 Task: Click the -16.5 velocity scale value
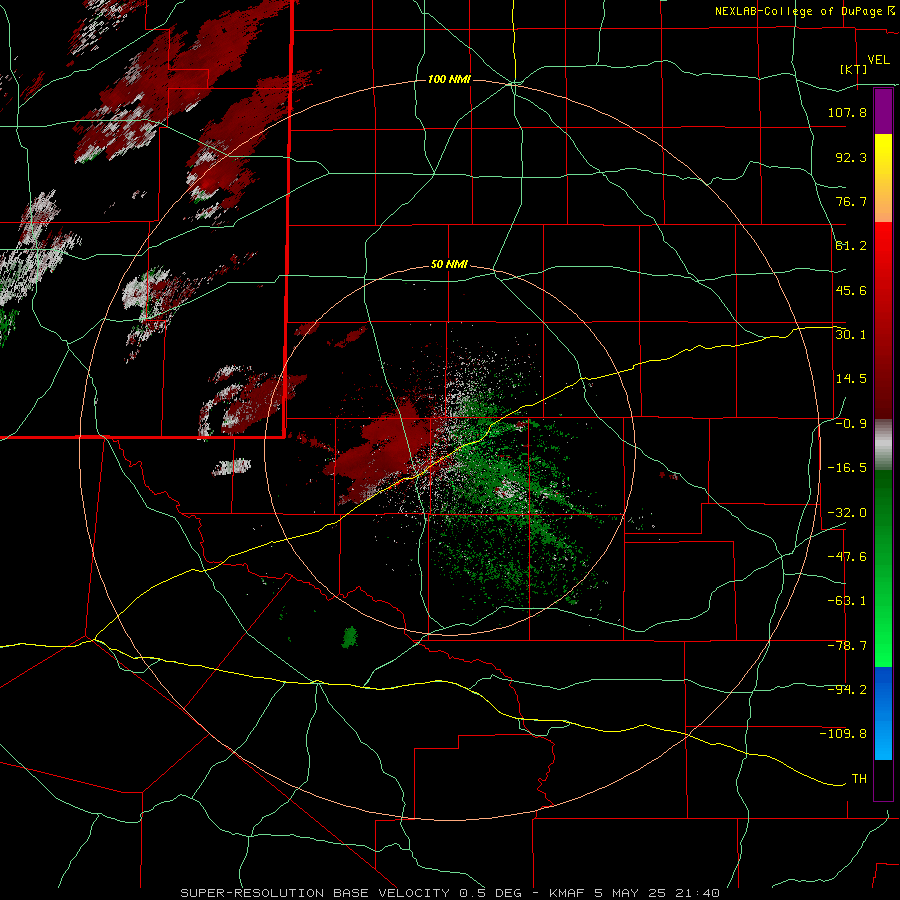tap(847, 468)
